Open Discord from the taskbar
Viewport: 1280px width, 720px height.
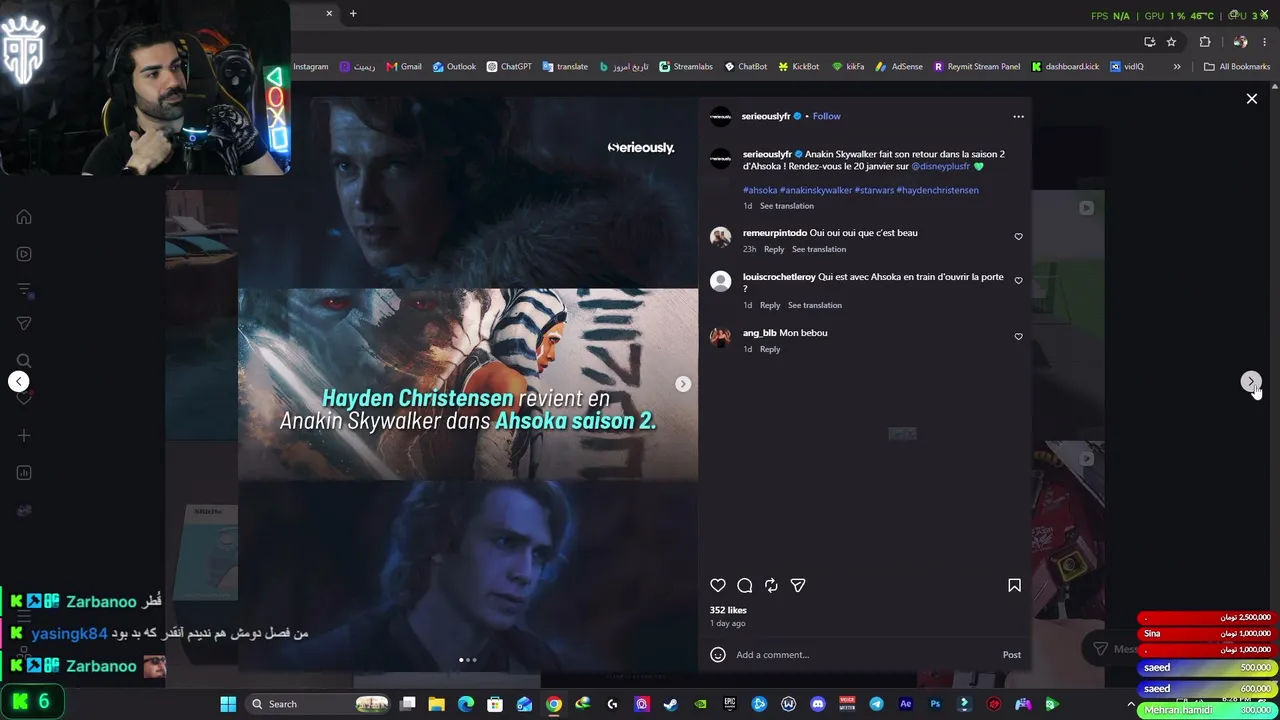point(818,704)
